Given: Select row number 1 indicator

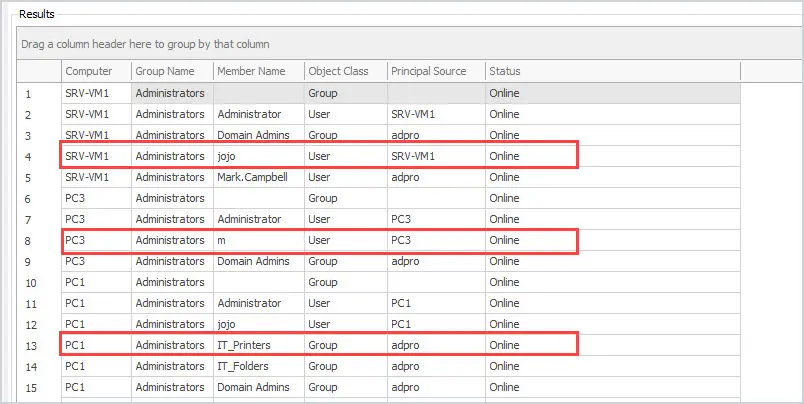Looking at the screenshot, I should 39,93.
